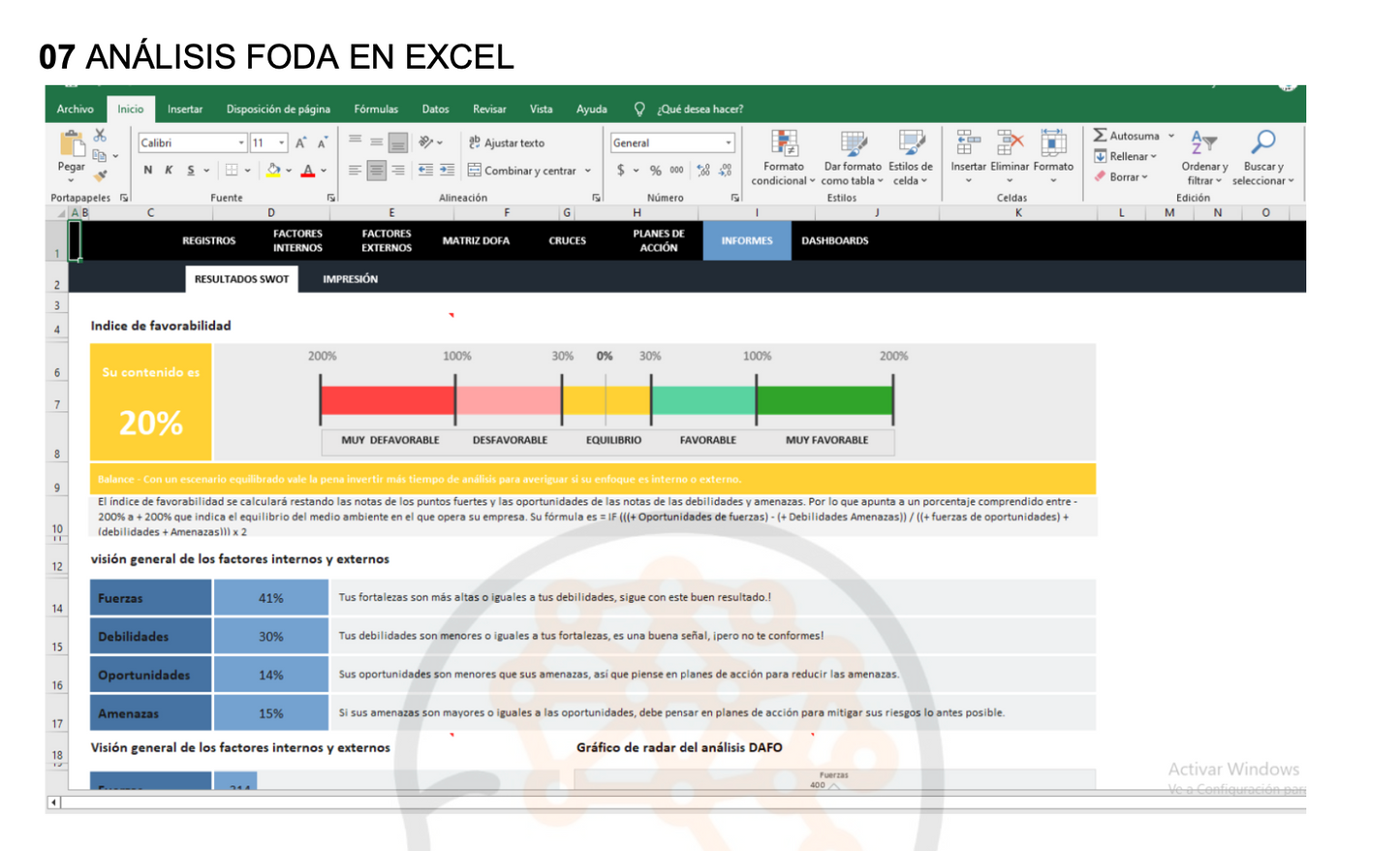Decrease font size with small A icon
This screenshot has height=851, width=1400.
[x=322, y=142]
